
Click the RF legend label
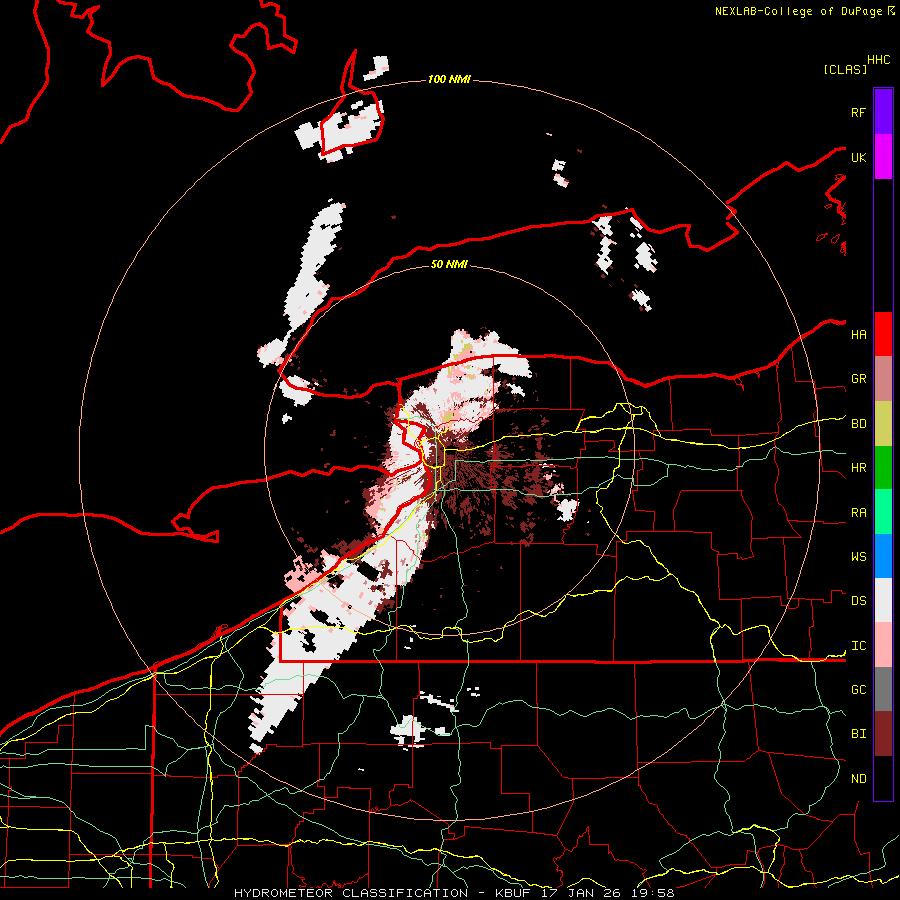point(858,112)
